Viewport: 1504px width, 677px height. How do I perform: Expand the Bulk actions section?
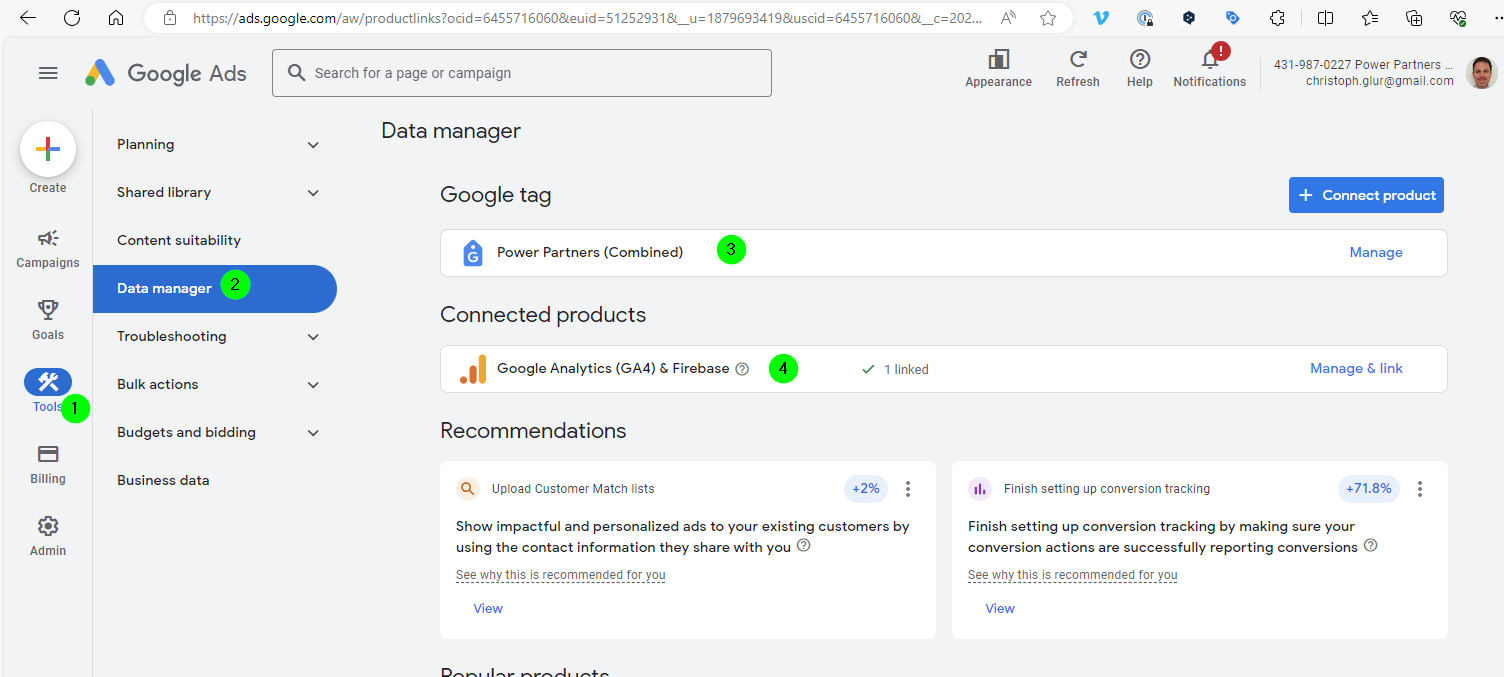tap(216, 385)
